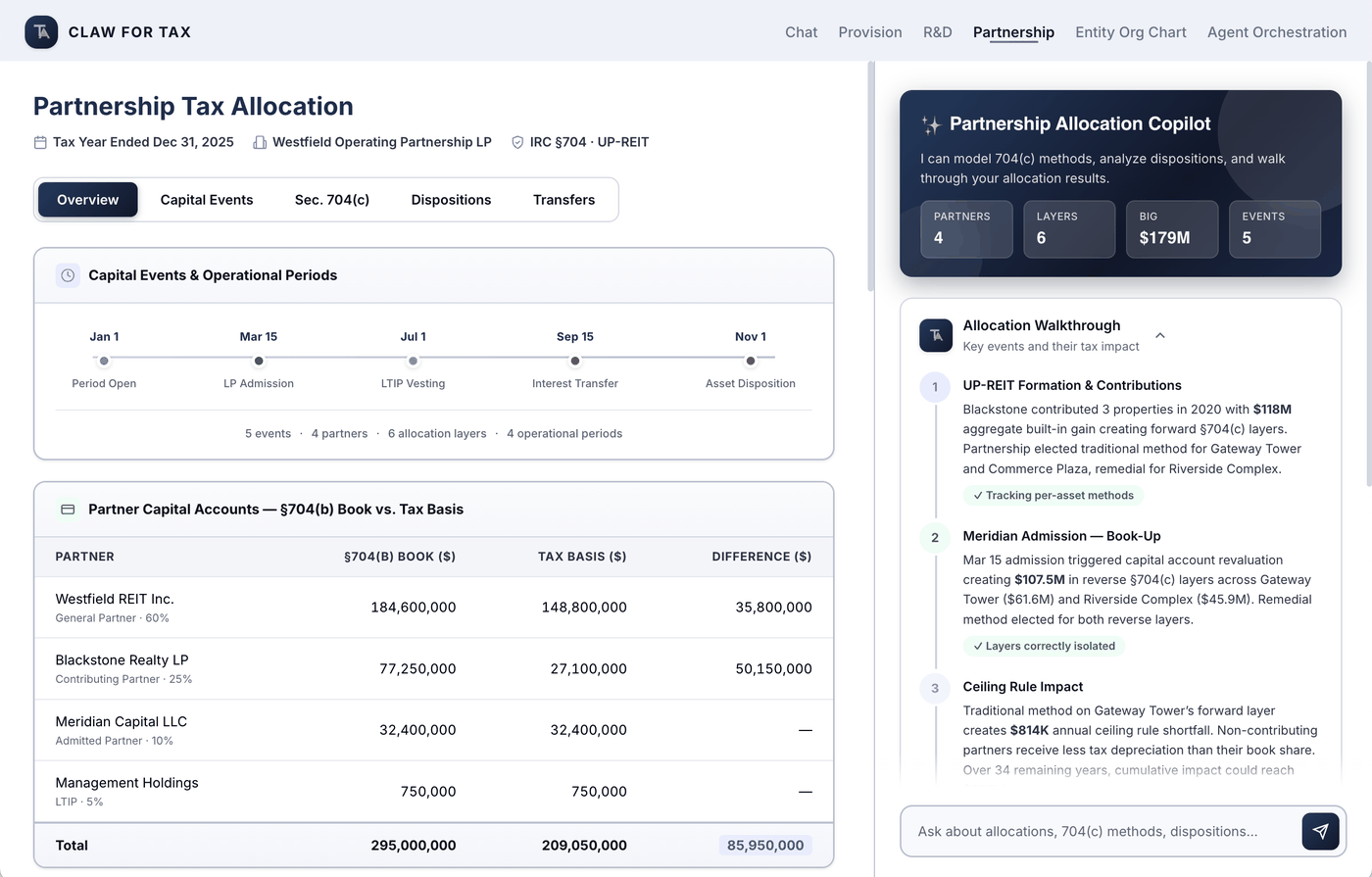The height and width of the screenshot is (877, 1372).
Task: Click the PARTNER column header
Action: pyautogui.click(x=85, y=557)
